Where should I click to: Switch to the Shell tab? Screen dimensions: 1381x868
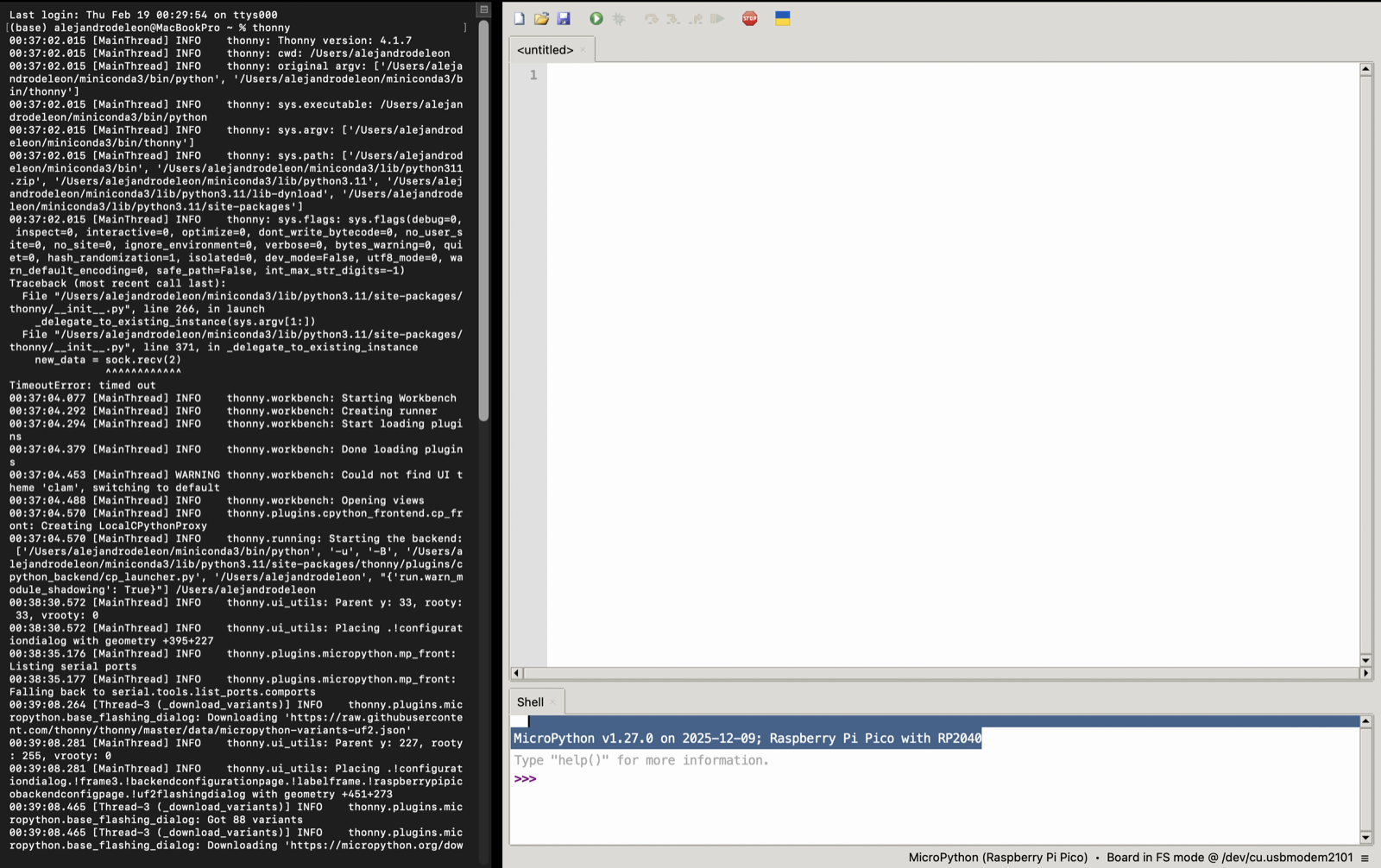(x=529, y=701)
